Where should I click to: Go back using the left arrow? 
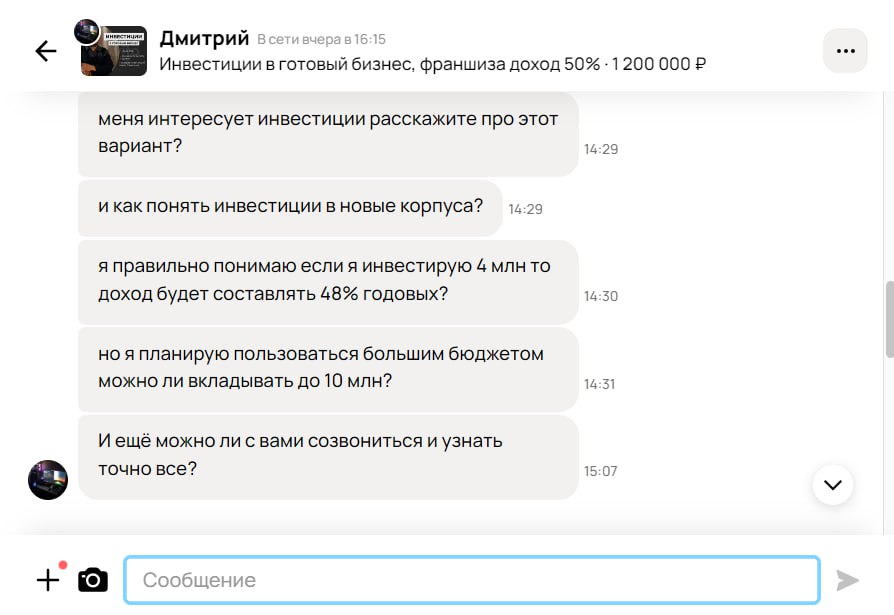tap(46, 51)
